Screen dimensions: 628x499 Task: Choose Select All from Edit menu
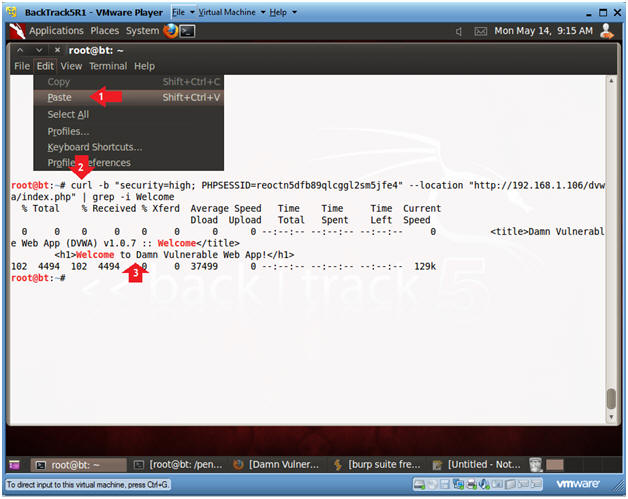point(129,115)
